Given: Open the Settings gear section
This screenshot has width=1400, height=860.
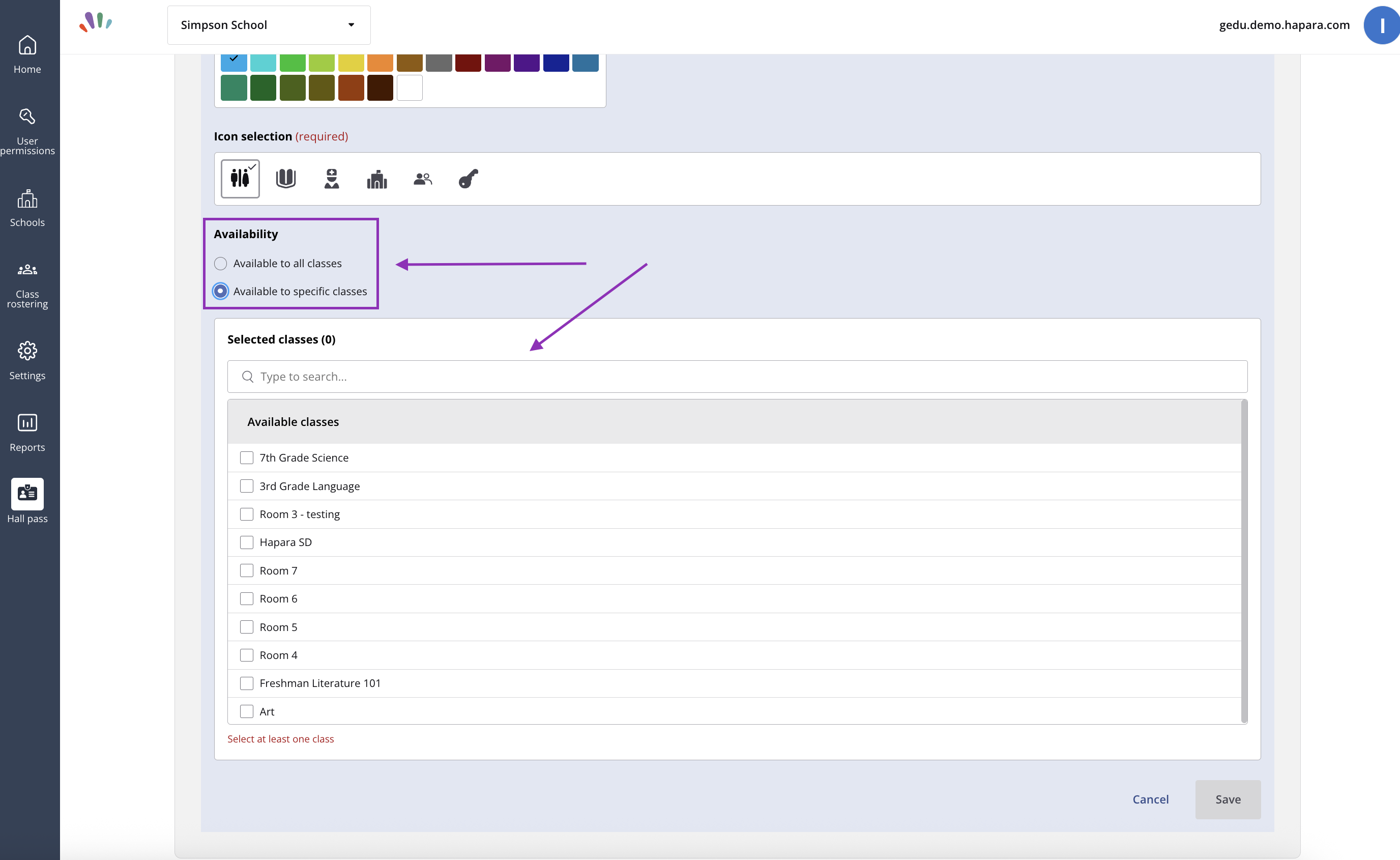Looking at the screenshot, I should [27, 361].
